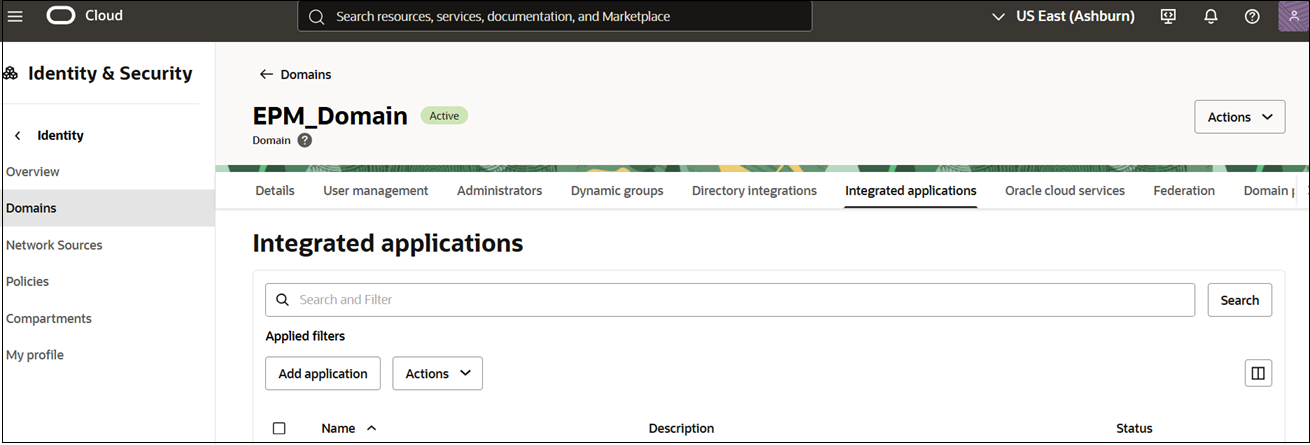Tick the select-all checkbox in table header

point(279,428)
